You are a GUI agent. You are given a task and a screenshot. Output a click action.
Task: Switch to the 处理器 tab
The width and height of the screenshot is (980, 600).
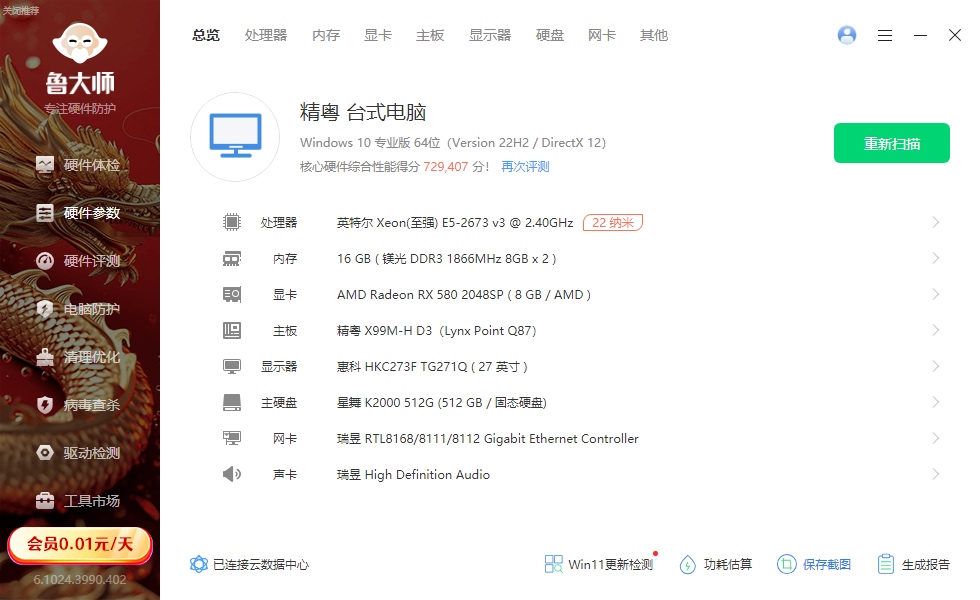(266, 35)
